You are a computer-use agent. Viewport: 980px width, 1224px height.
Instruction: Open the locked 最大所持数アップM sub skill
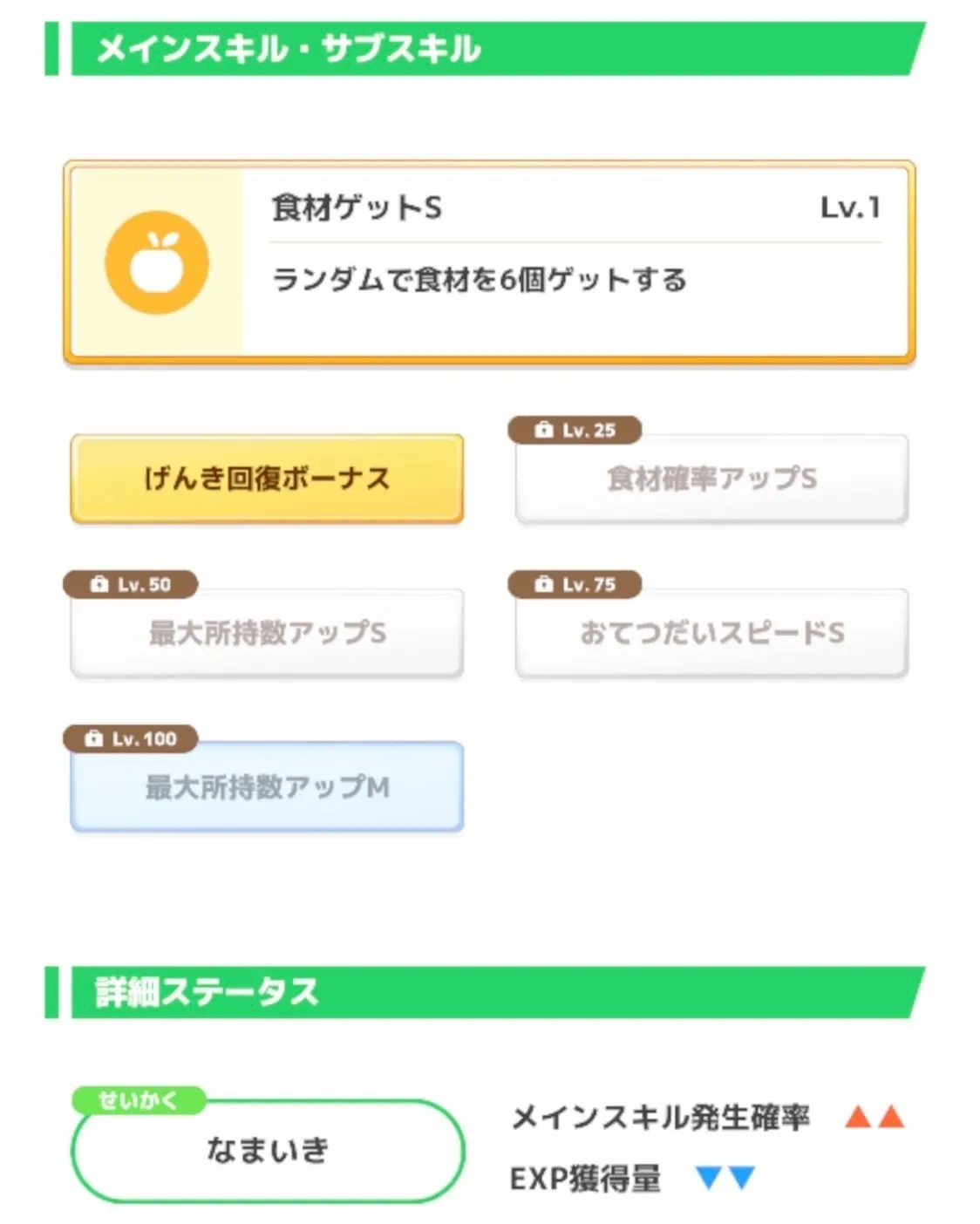[267, 787]
